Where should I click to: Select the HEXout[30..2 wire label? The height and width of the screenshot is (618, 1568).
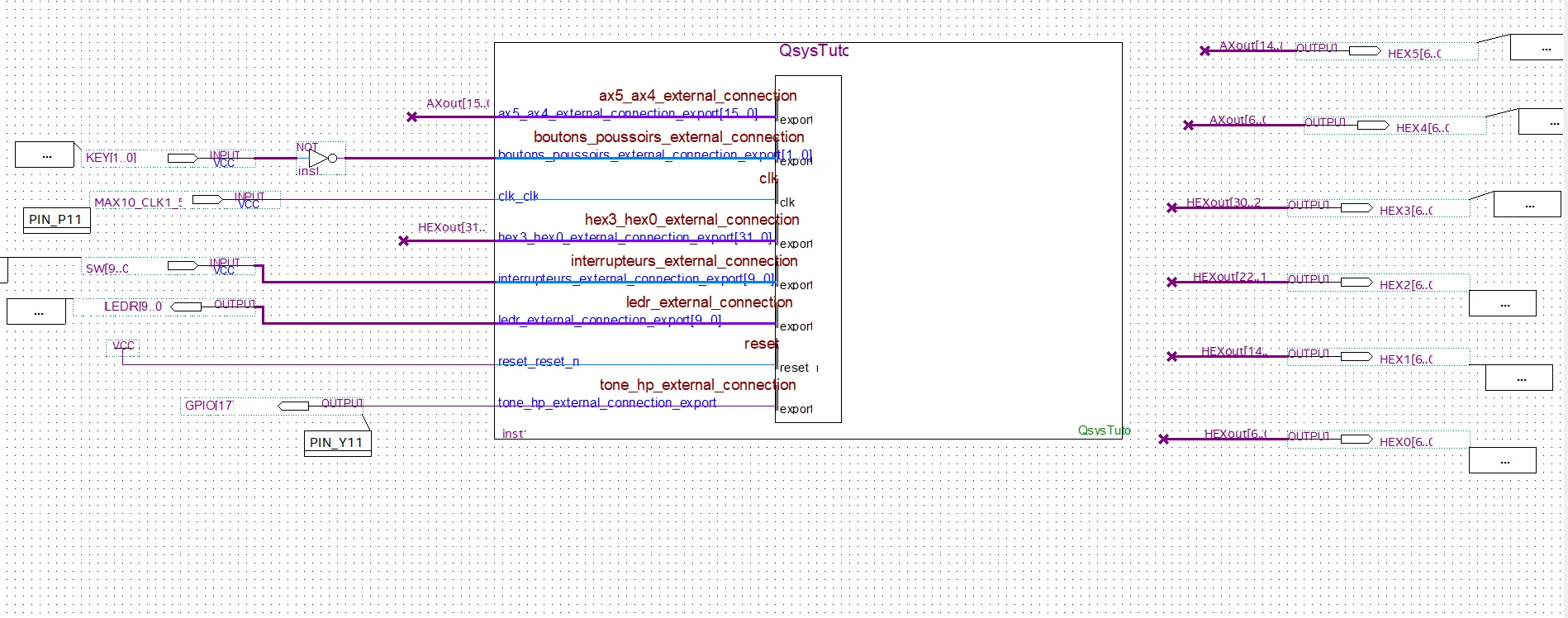pyautogui.click(x=1224, y=202)
